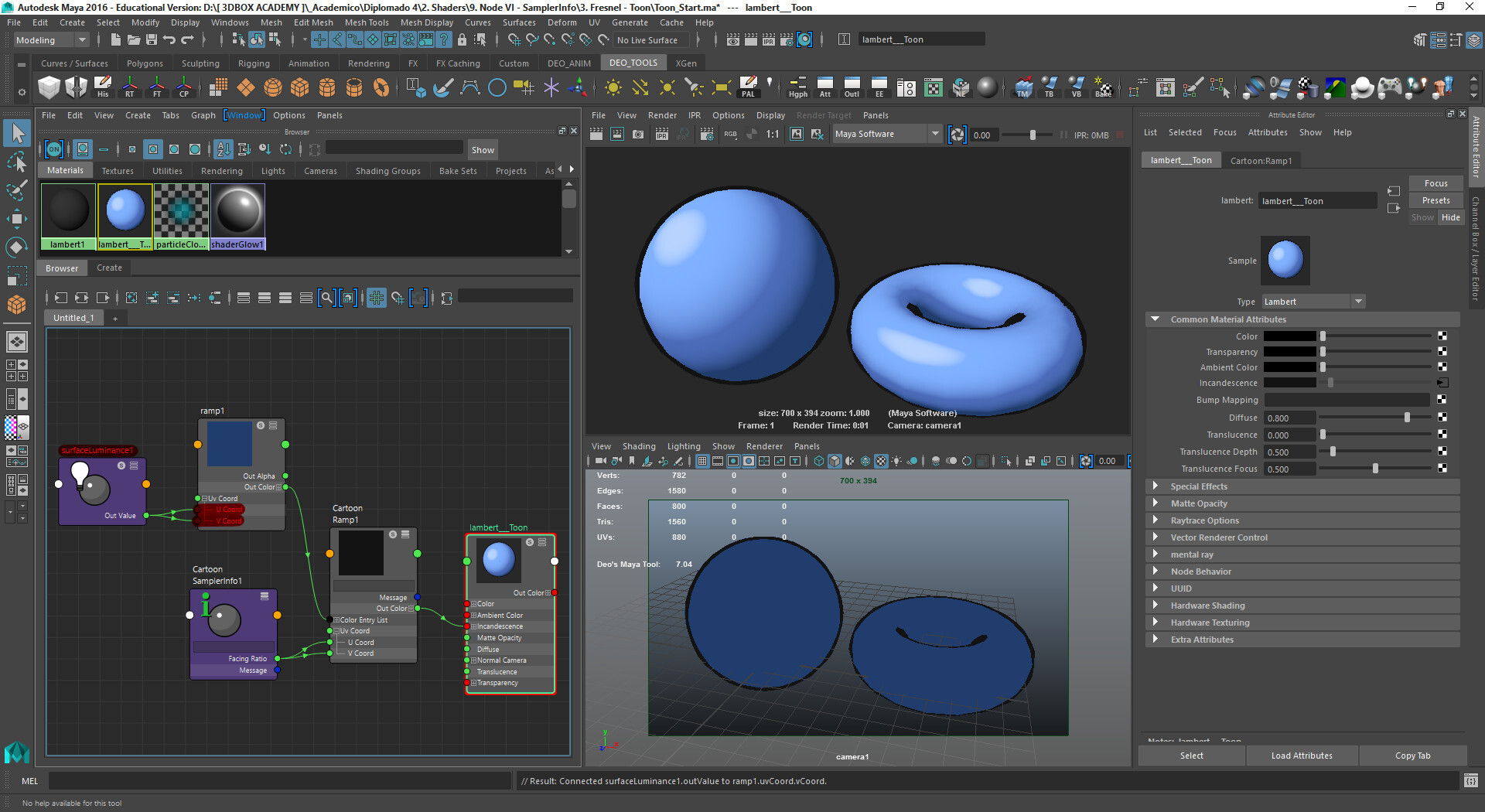Hide the lambert sample via the Hide button
The image size is (1485, 812).
[x=1450, y=217]
